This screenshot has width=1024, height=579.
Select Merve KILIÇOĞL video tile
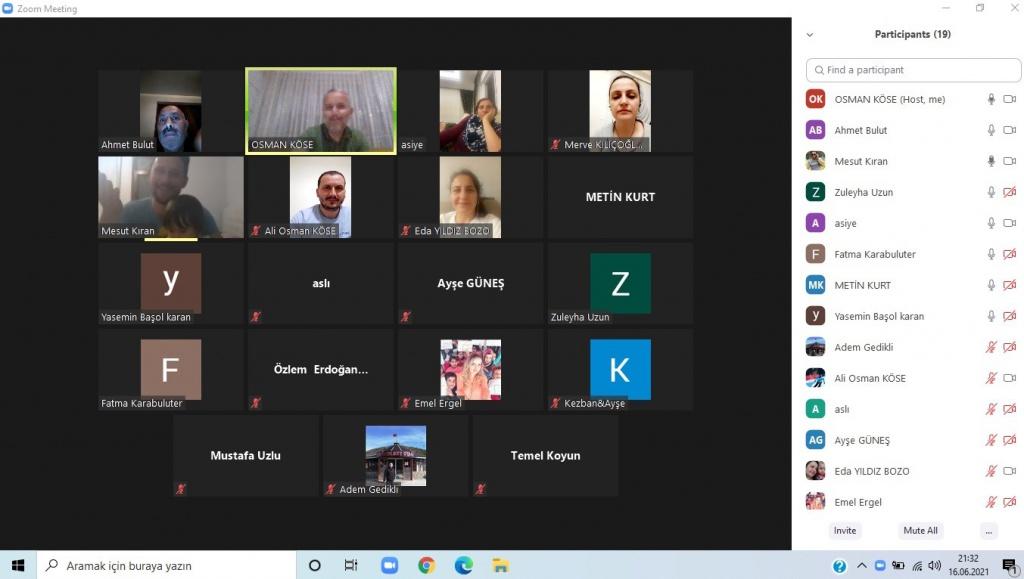point(620,111)
